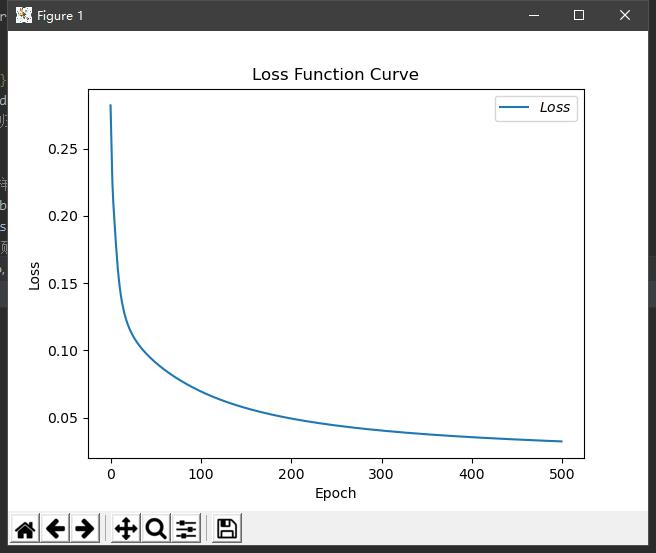Viewport: 656px width, 553px height.
Task: Close the Figure 1 window
Action: tap(625, 15)
